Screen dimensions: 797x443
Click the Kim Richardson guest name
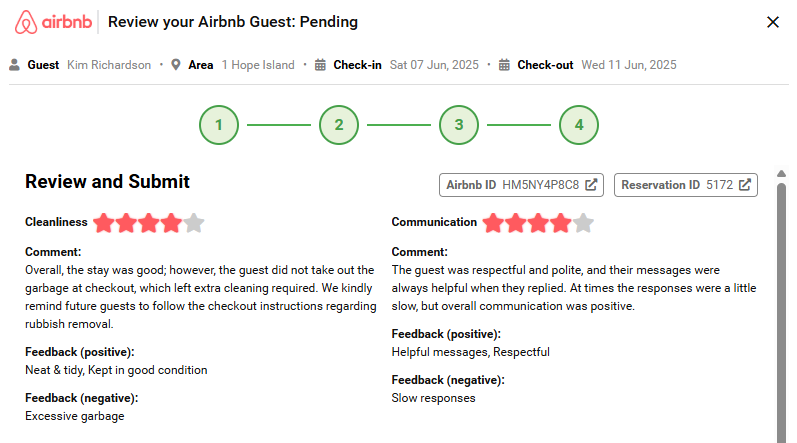pyautogui.click(x=109, y=65)
